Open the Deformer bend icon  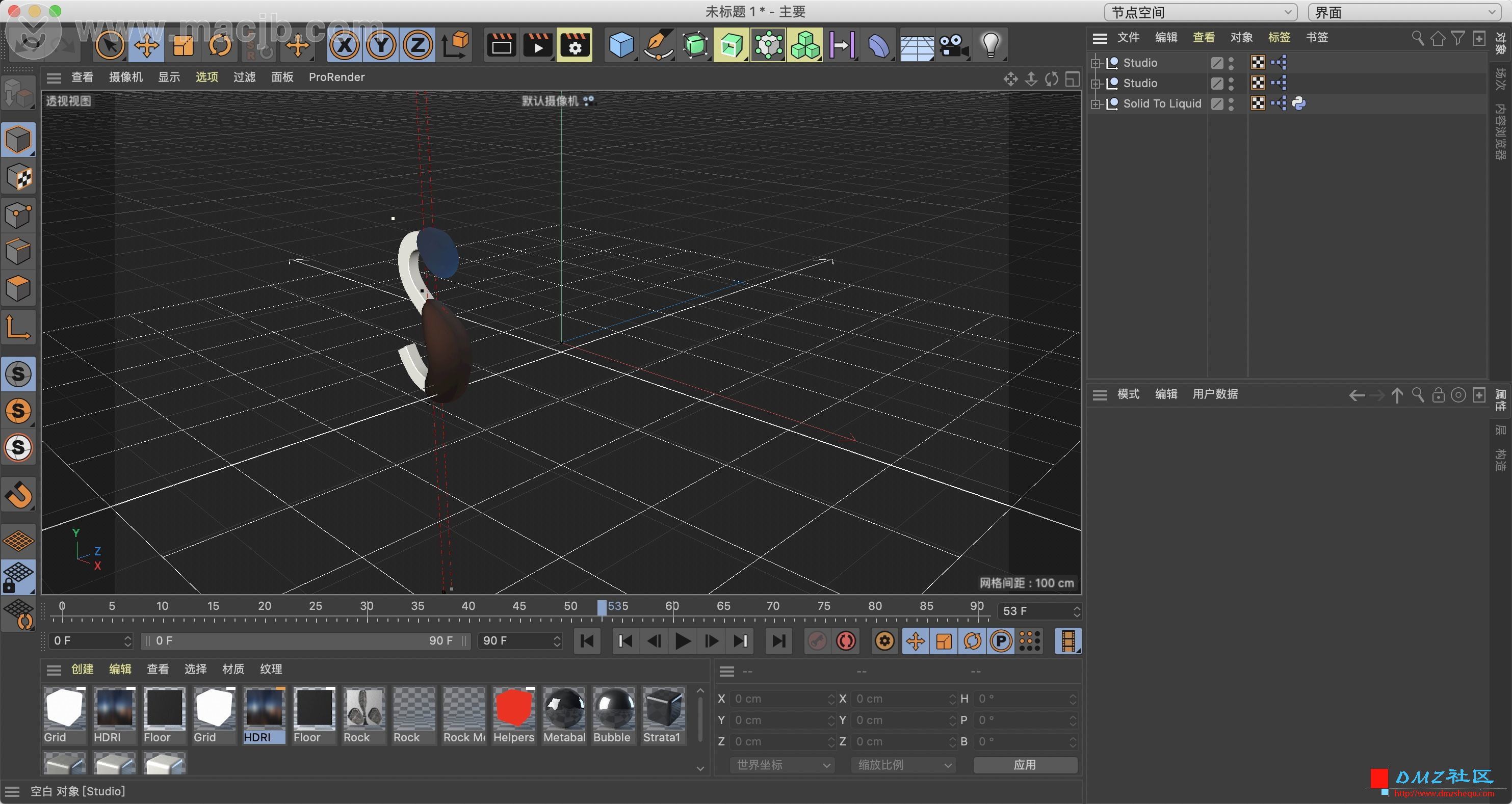click(879, 45)
